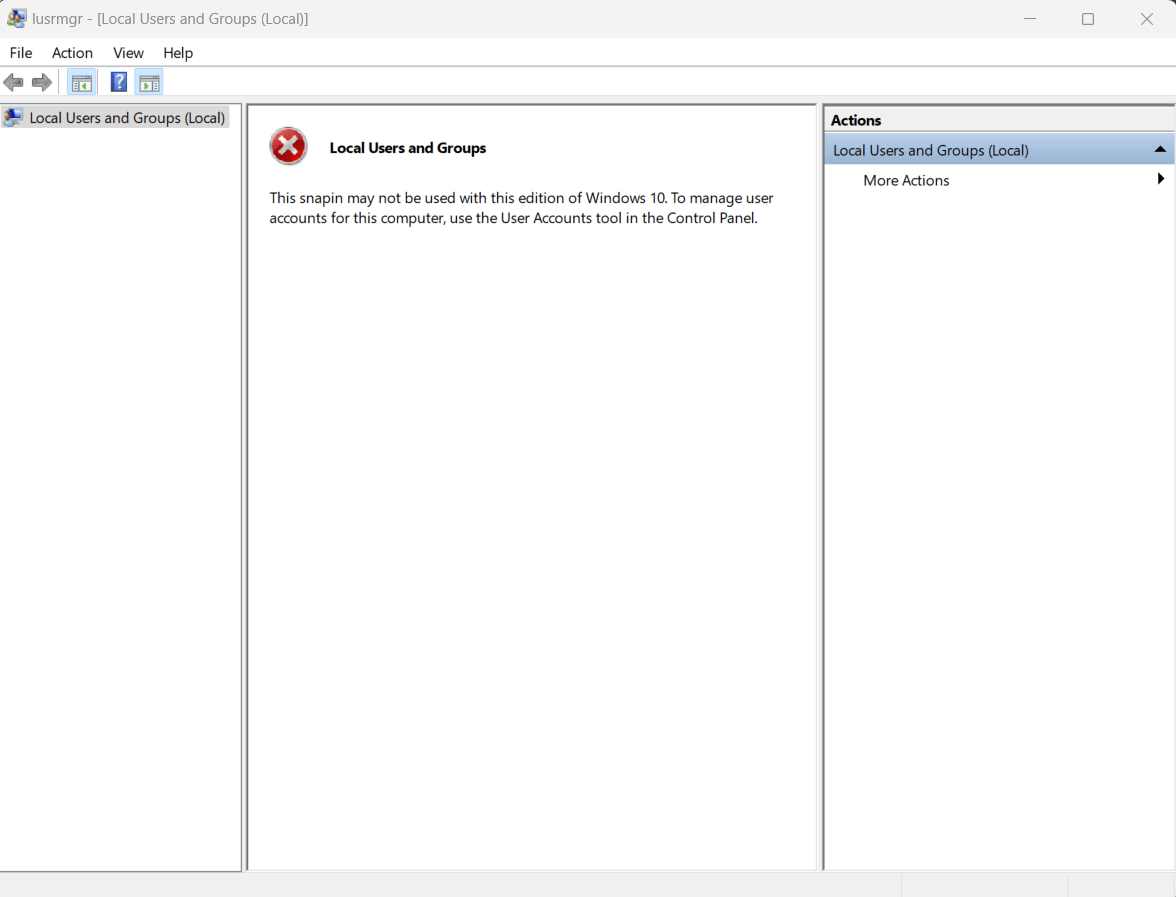Minimize the lusrmgr window
Viewport: 1176px width, 897px height.
pos(1030,19)
